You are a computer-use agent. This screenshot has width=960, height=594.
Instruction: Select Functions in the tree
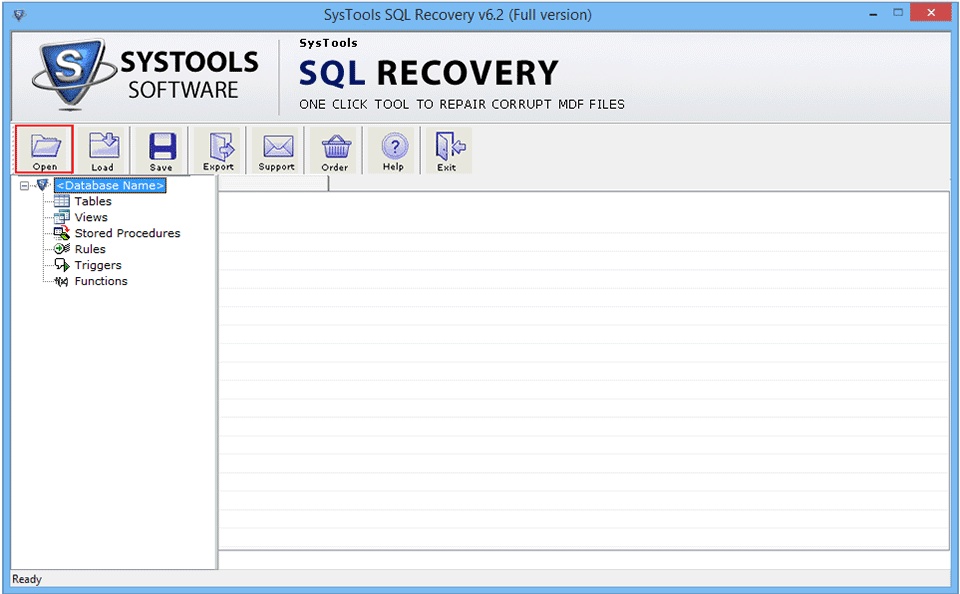point(101,281)
